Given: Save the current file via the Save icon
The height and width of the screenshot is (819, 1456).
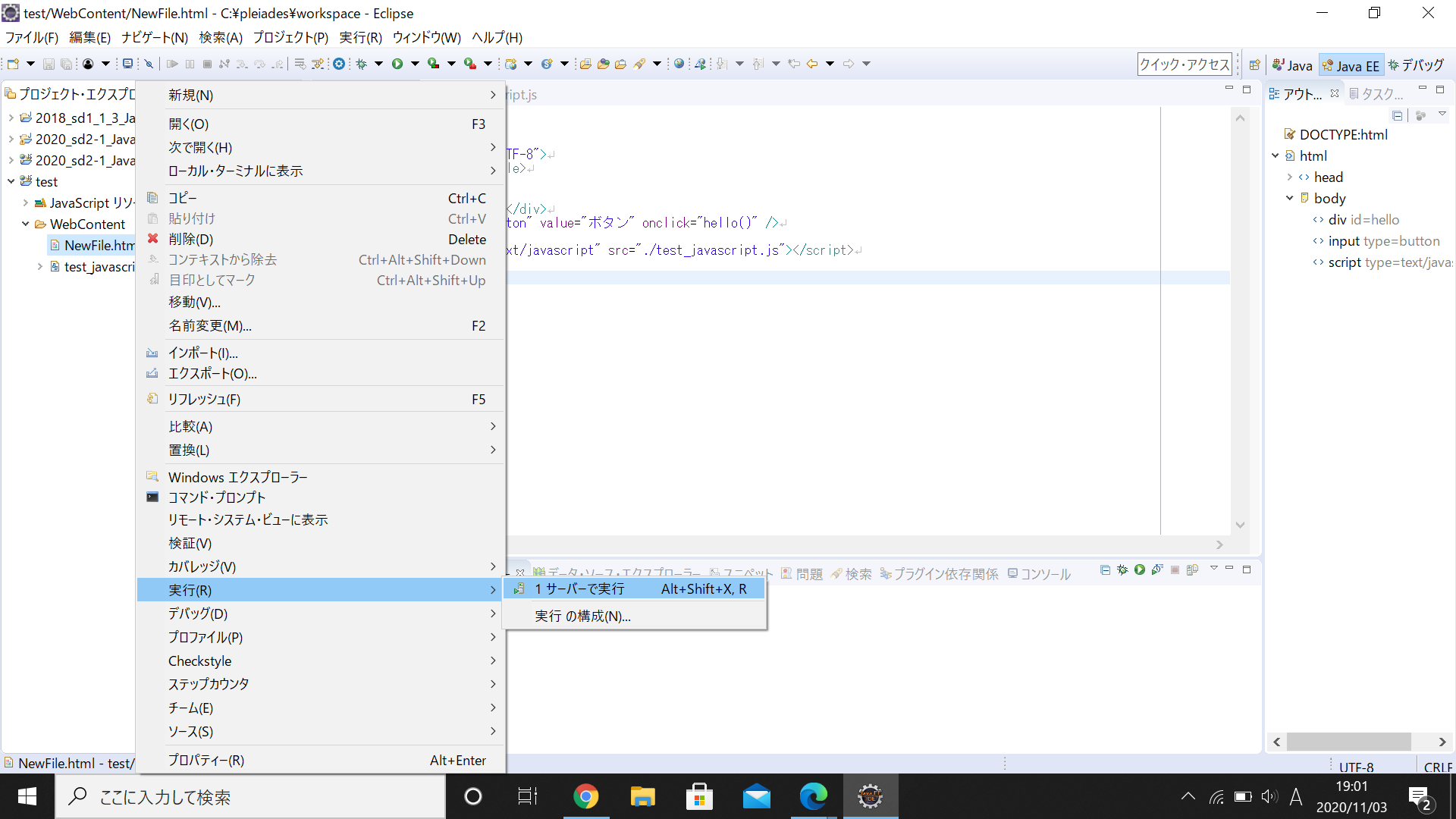Looking at the screenshot, I should 49,64.
